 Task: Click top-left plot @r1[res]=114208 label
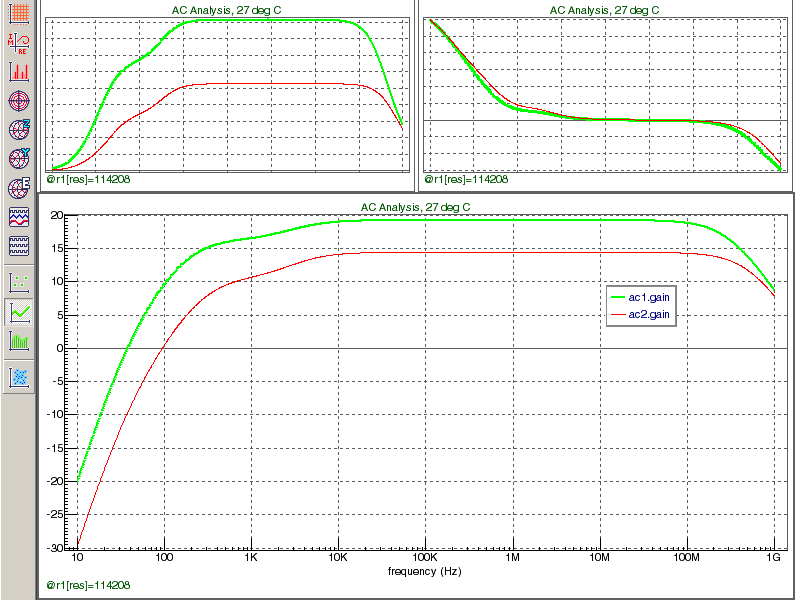click(88, 179)
